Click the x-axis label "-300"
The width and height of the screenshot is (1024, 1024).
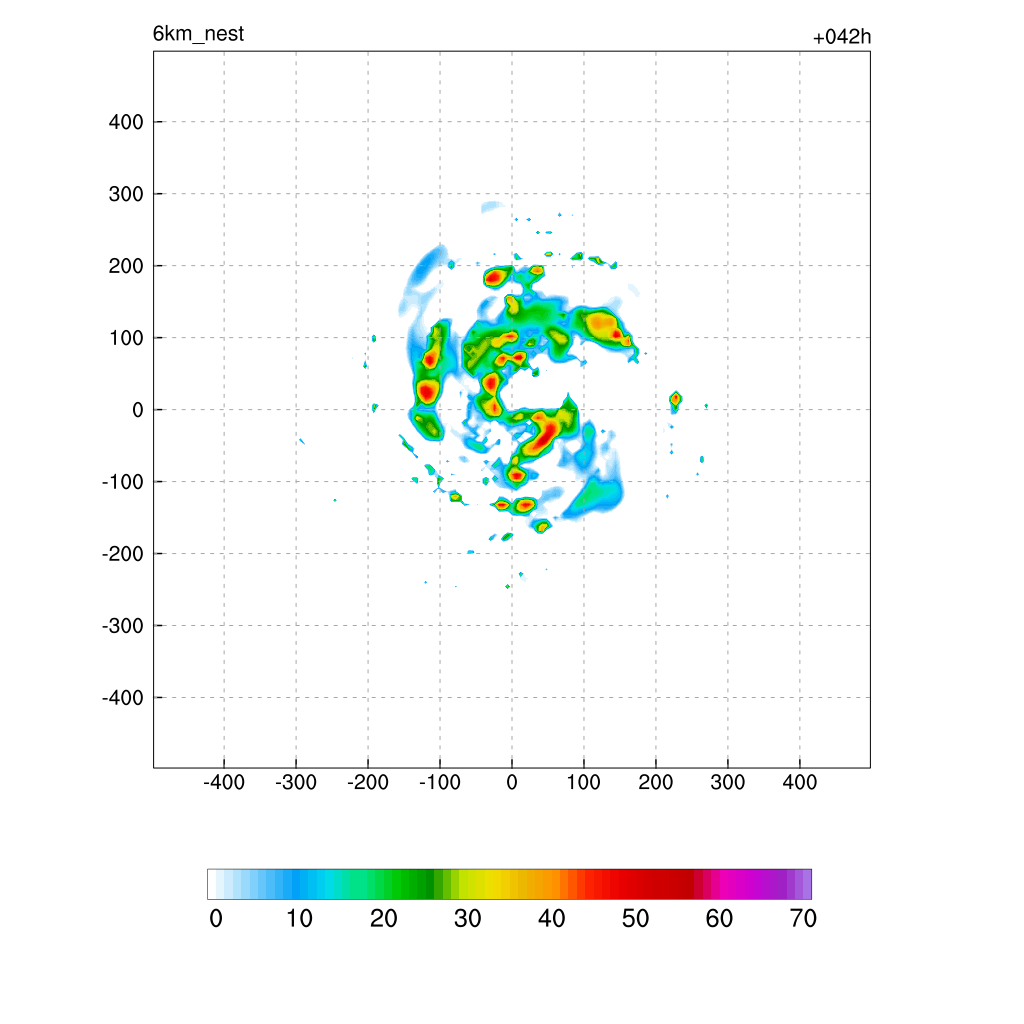(296, 782)
